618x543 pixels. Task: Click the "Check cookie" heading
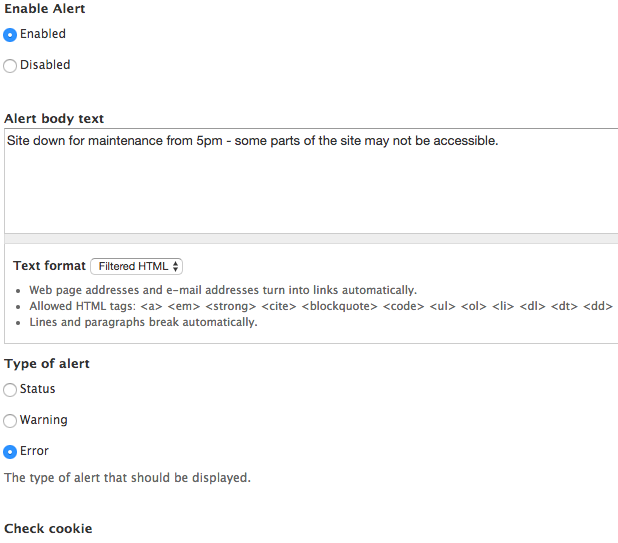tap(48, 528)
